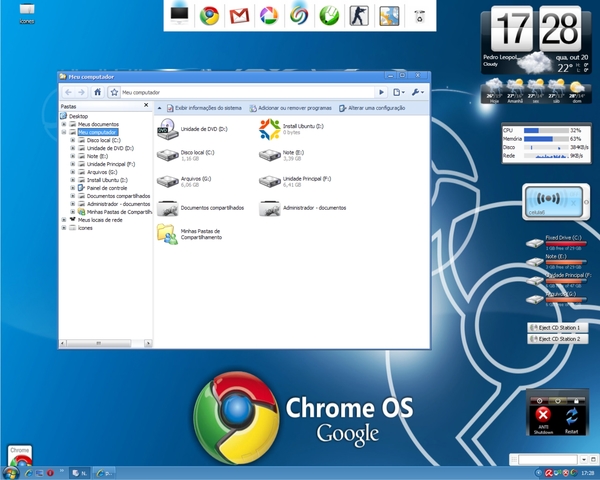Collapse the Meu computador tree node
Viewport: 600px width, 480px height.
click(64, 132)
